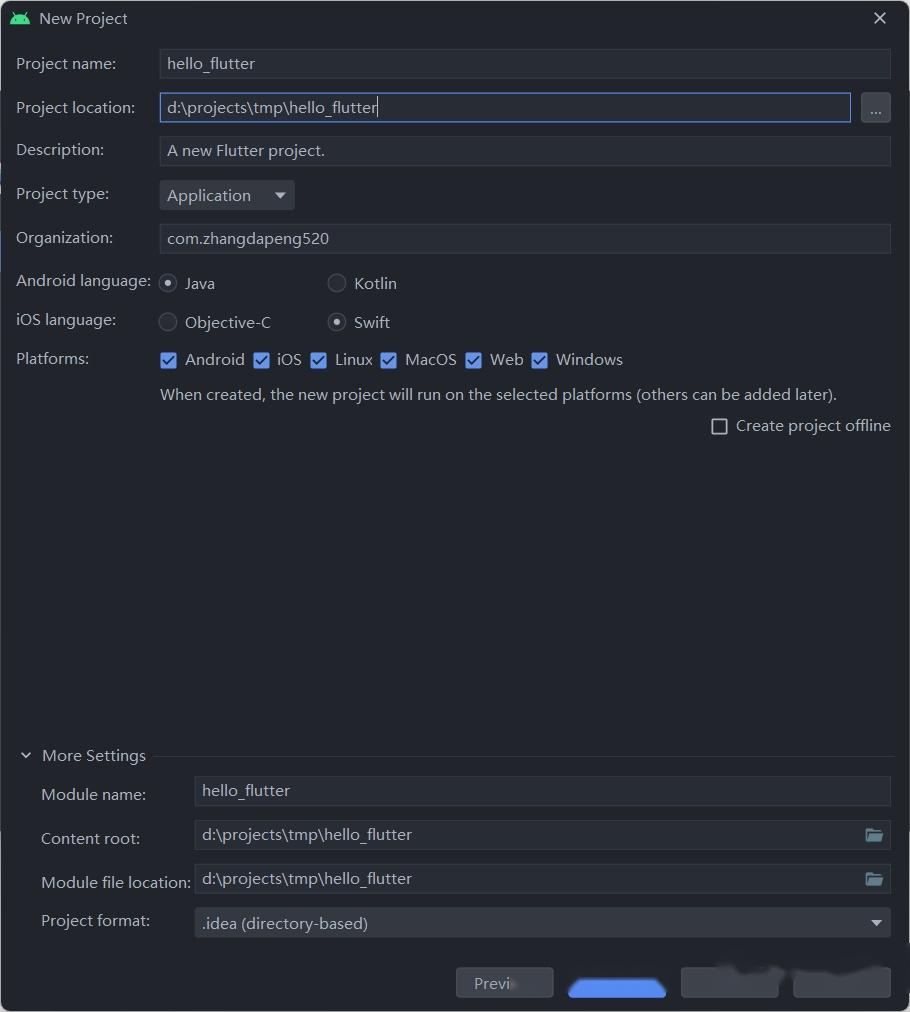Click the Android logo in title bar
910x1012 pixels.
click(20, 18)
